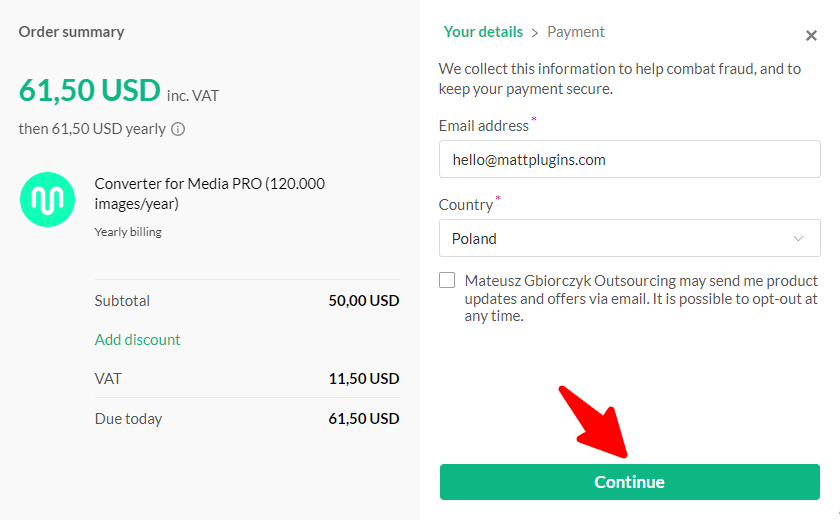Select the Payment breadcrumb step

point(576,32)
